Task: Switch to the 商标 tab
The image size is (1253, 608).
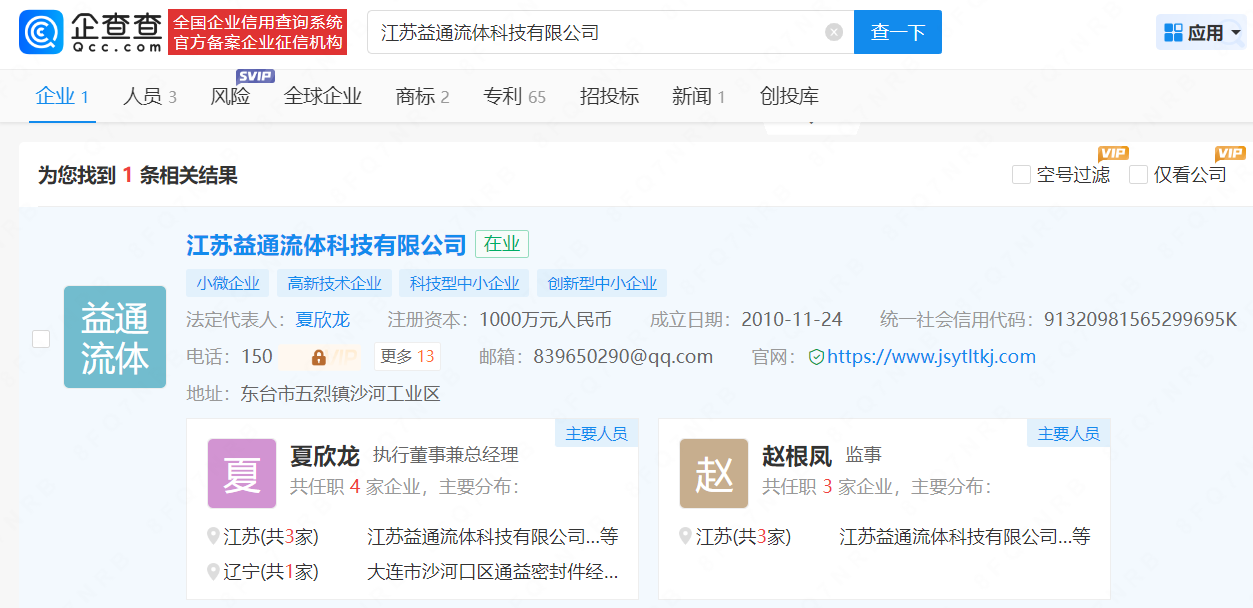Action: click(422, 96)
